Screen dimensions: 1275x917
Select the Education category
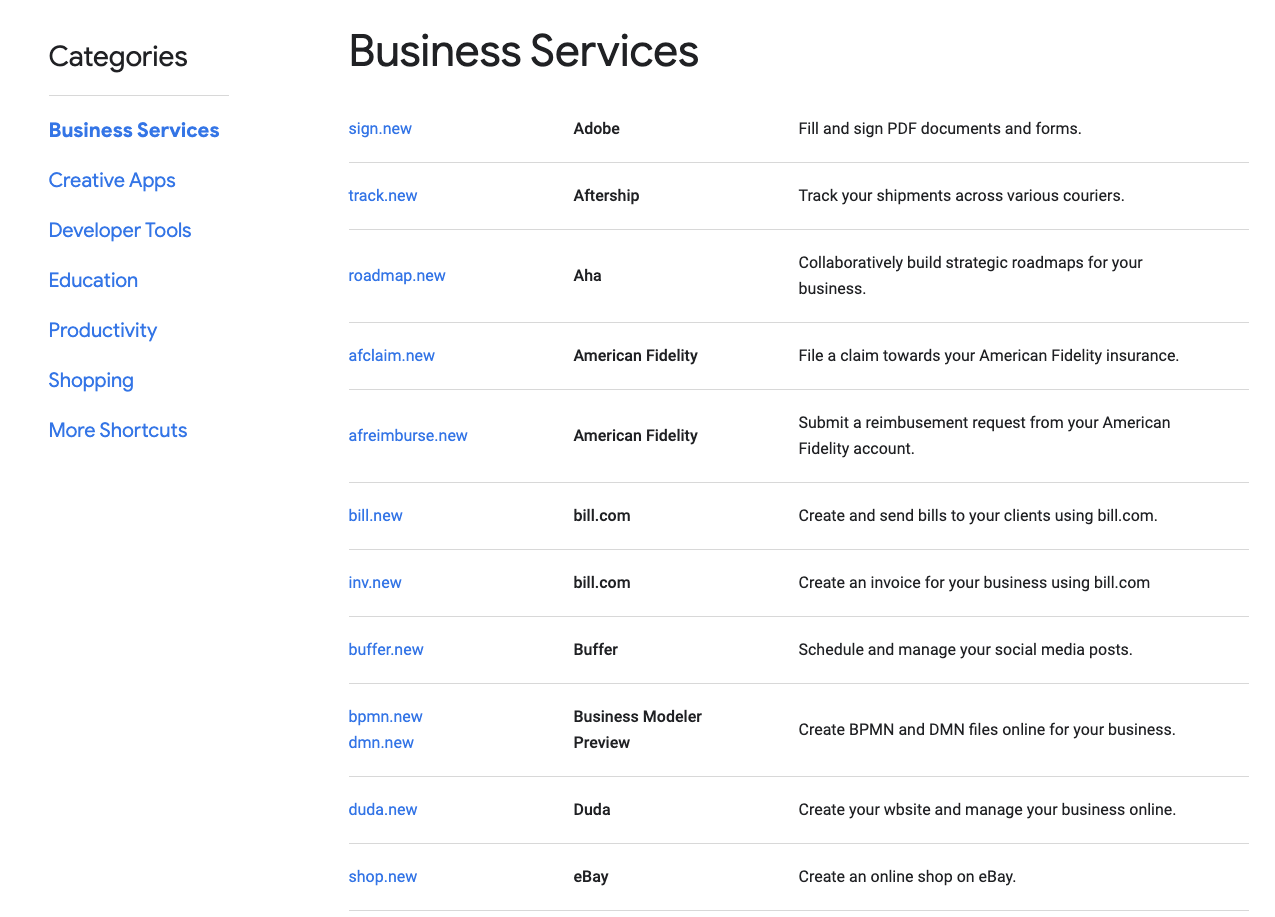(x=93, y=280)
